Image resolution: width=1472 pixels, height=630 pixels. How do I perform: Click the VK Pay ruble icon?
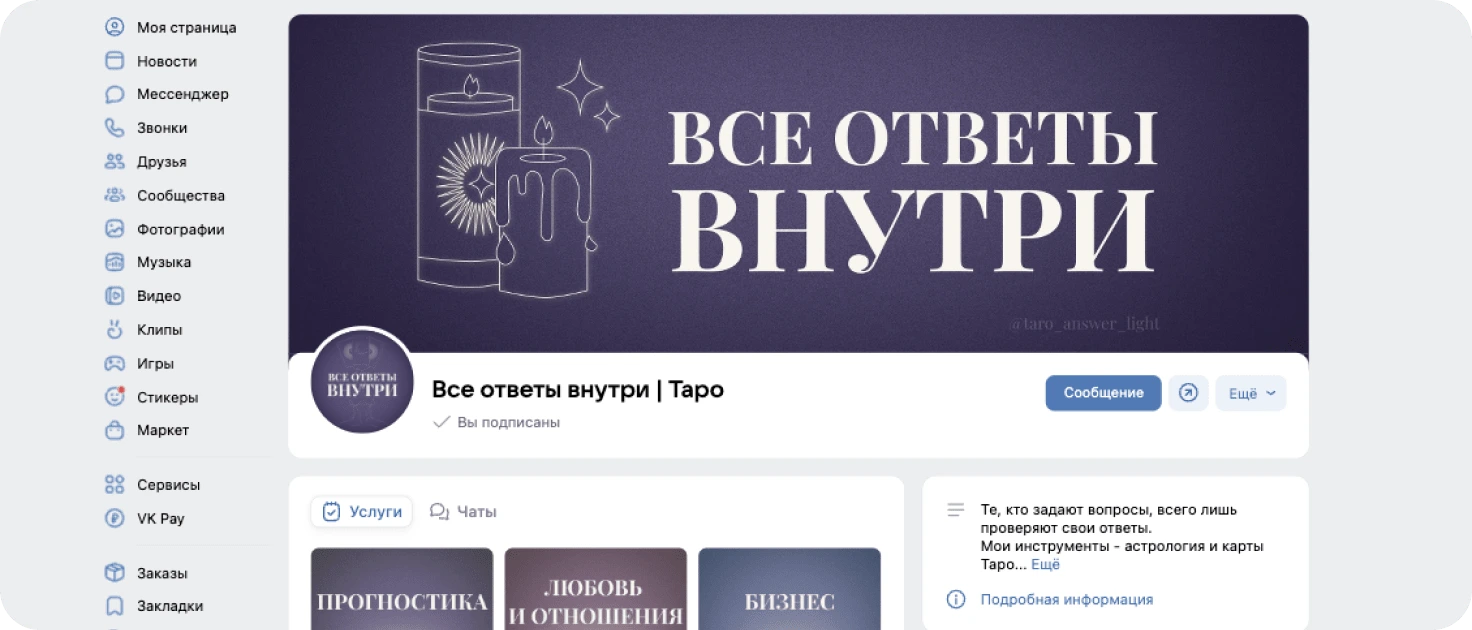pos(114,518)
